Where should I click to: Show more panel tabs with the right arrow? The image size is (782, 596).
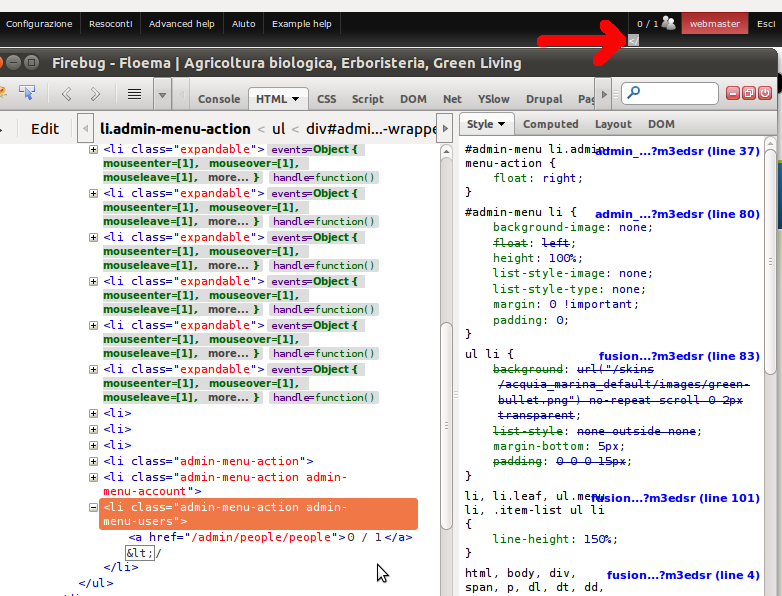coord(604,94)
